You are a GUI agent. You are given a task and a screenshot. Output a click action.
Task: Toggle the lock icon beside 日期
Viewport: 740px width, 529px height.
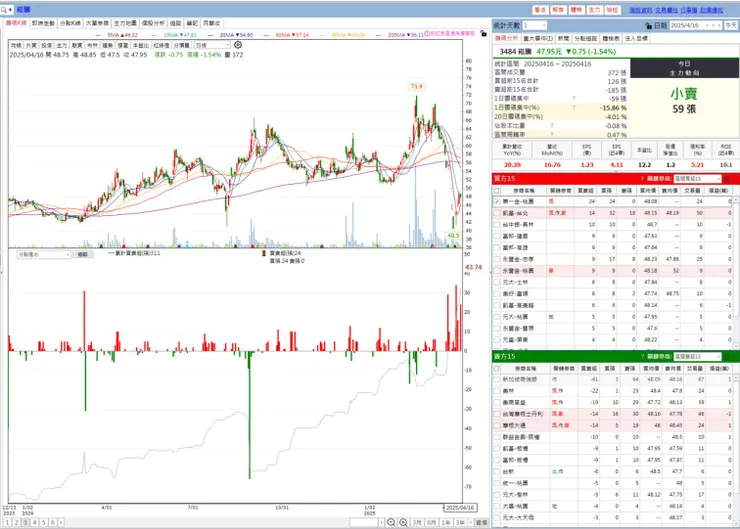[648, 25]
